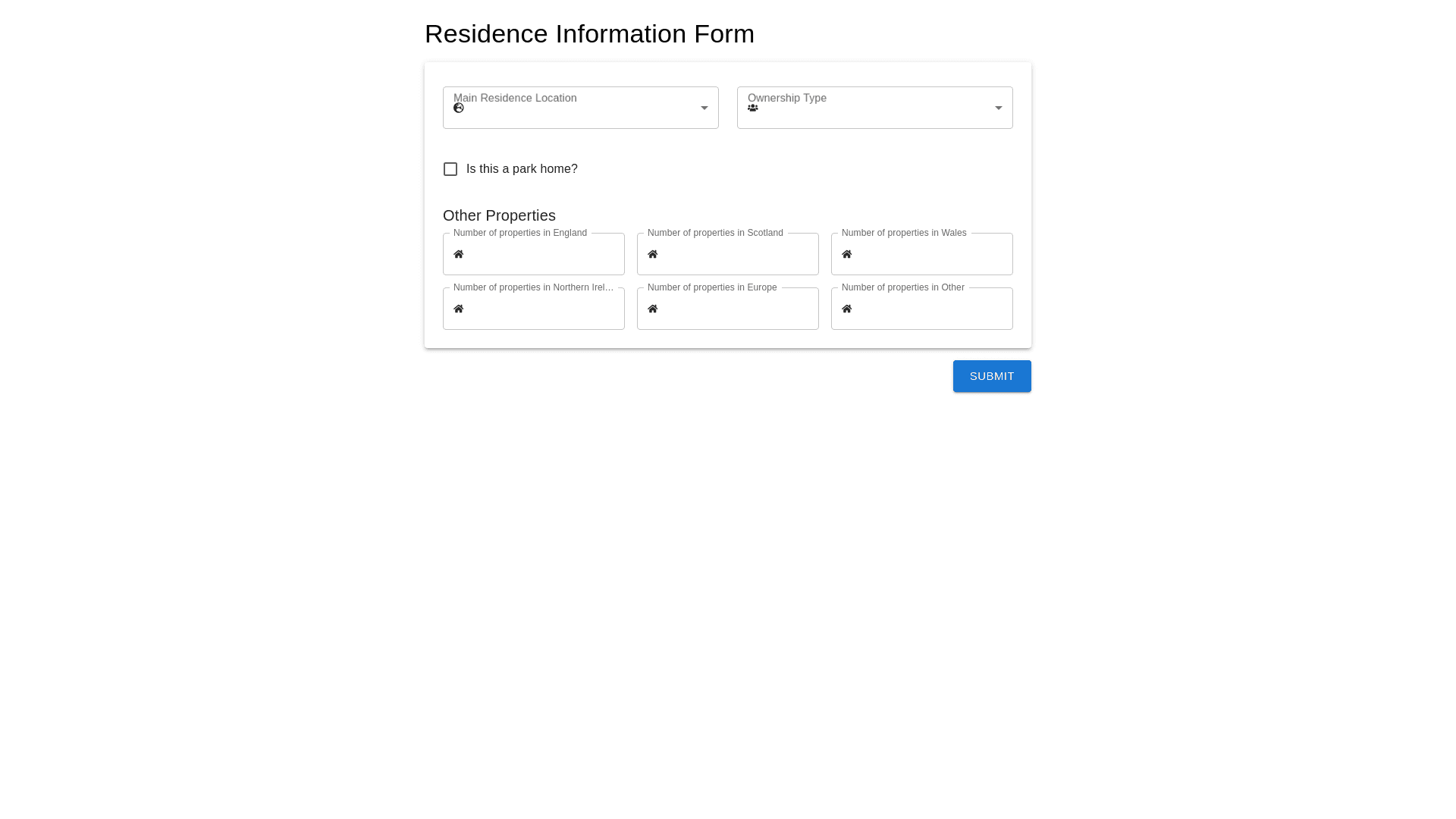Click house icon in Other properties field
The width and height of the screenshot is (1456, 819).
847,309
